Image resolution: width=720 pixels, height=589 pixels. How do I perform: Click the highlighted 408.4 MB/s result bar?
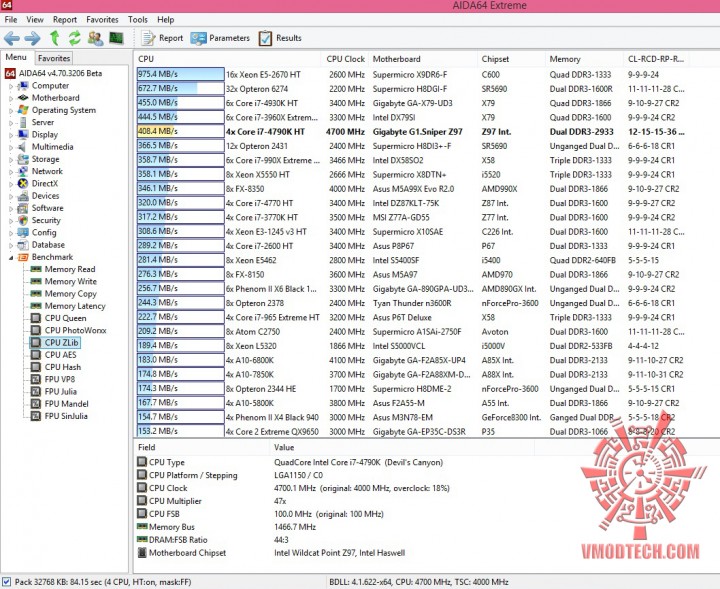[180, 131]
